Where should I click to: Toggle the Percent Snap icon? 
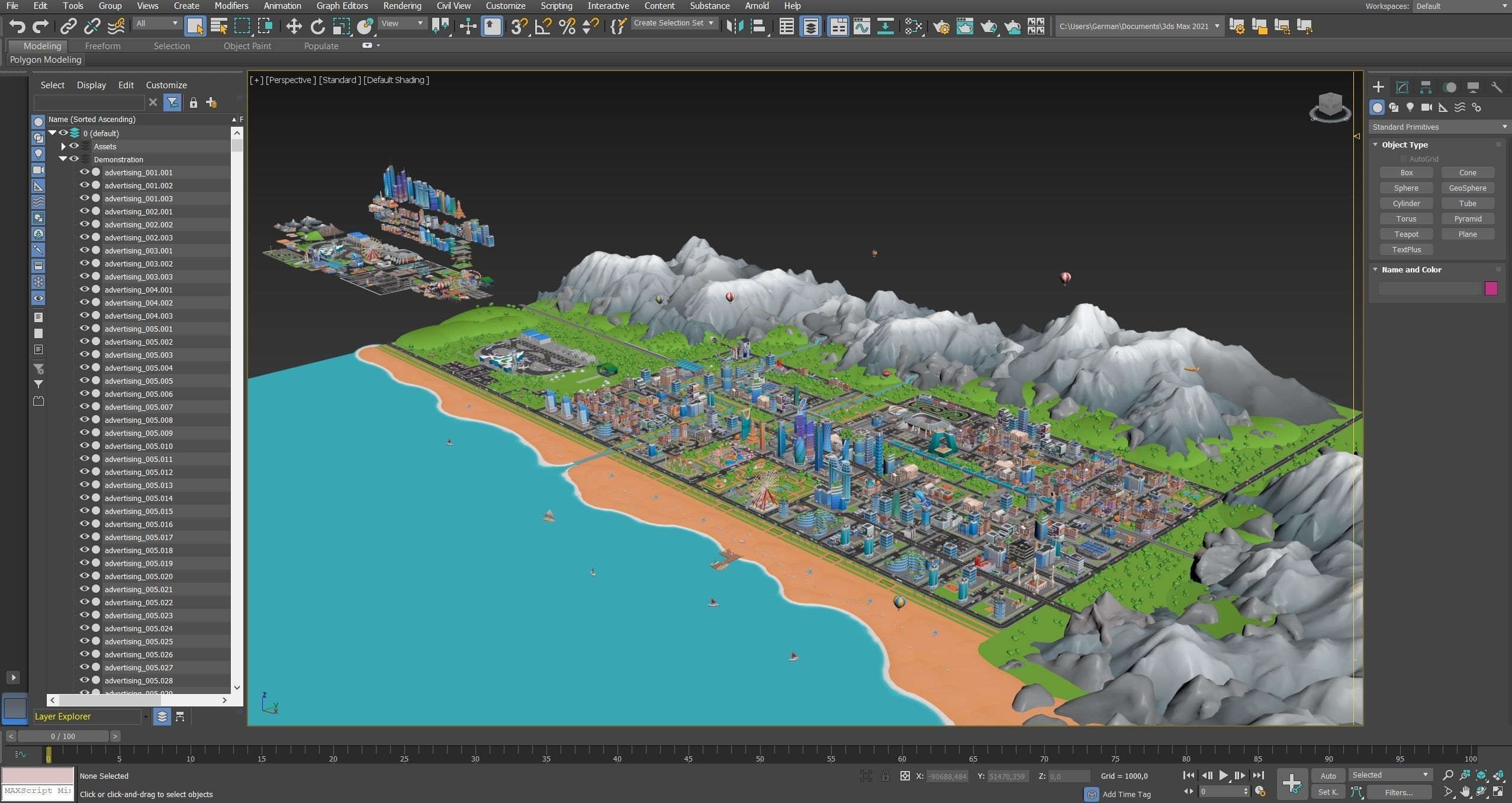pyautogui.click(x=567, y=26)
